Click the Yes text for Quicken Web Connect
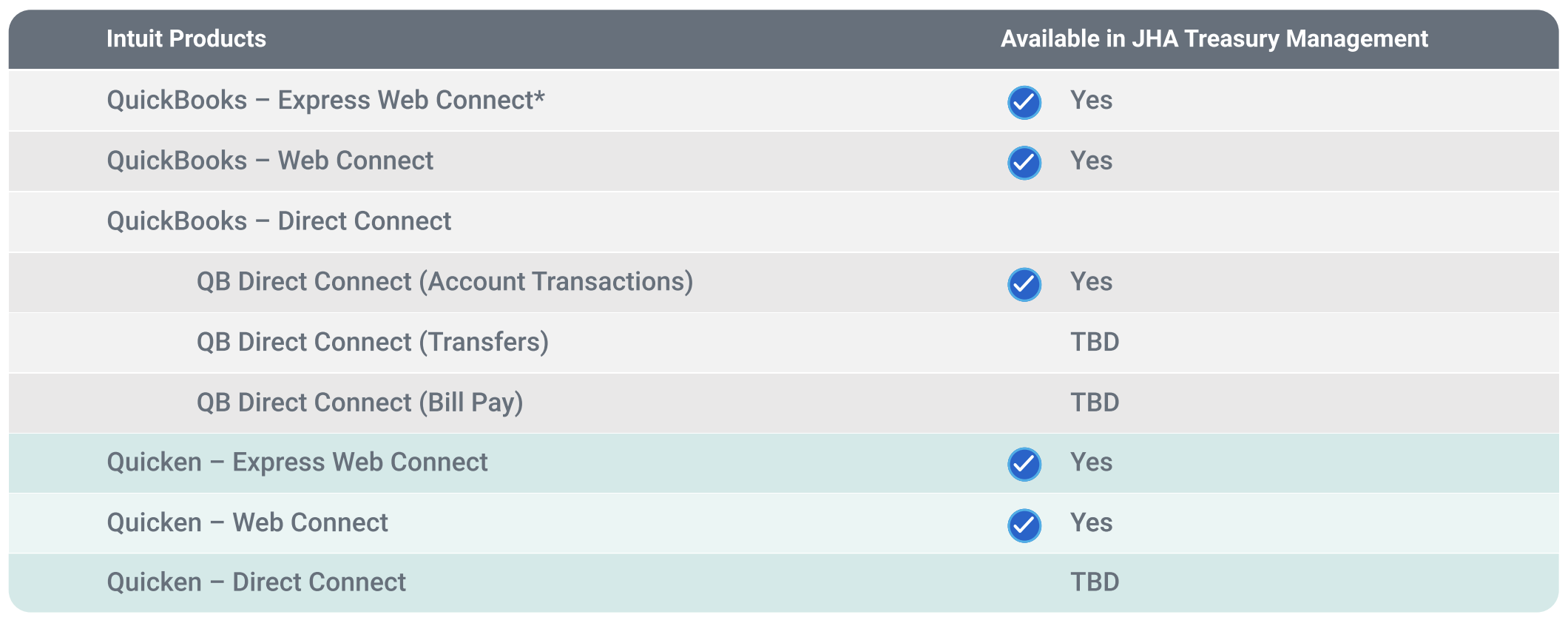The height and width of the screenshot is (623, 1568). tap(1091, 523)
